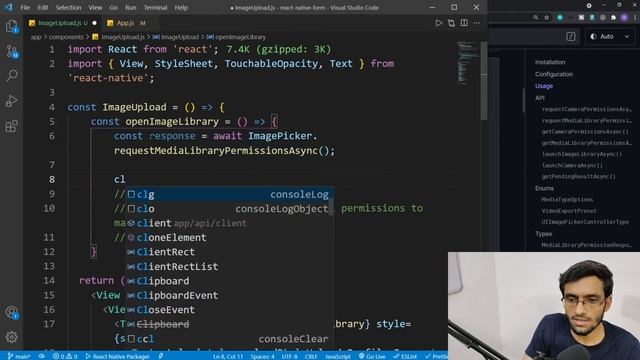Open the Usage link in docs sidebar
Image resolution: width=640 pixels, height=360 pixels.
[544, 86]
